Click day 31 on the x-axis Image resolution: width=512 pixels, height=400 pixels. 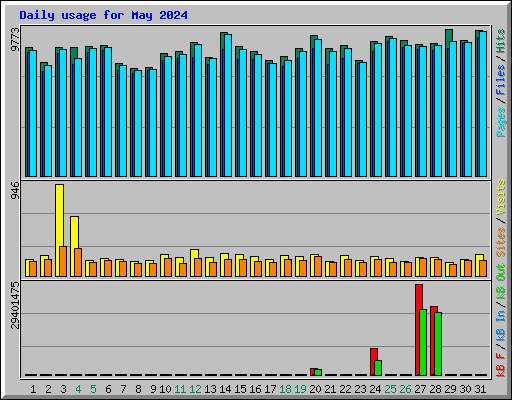point(480,389)
